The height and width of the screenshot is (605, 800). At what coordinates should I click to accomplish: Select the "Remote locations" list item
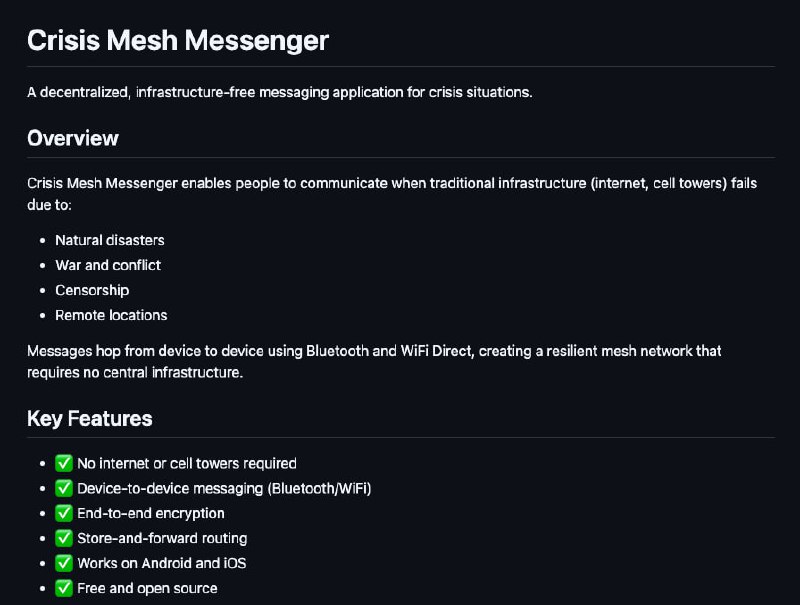[111, 315]
